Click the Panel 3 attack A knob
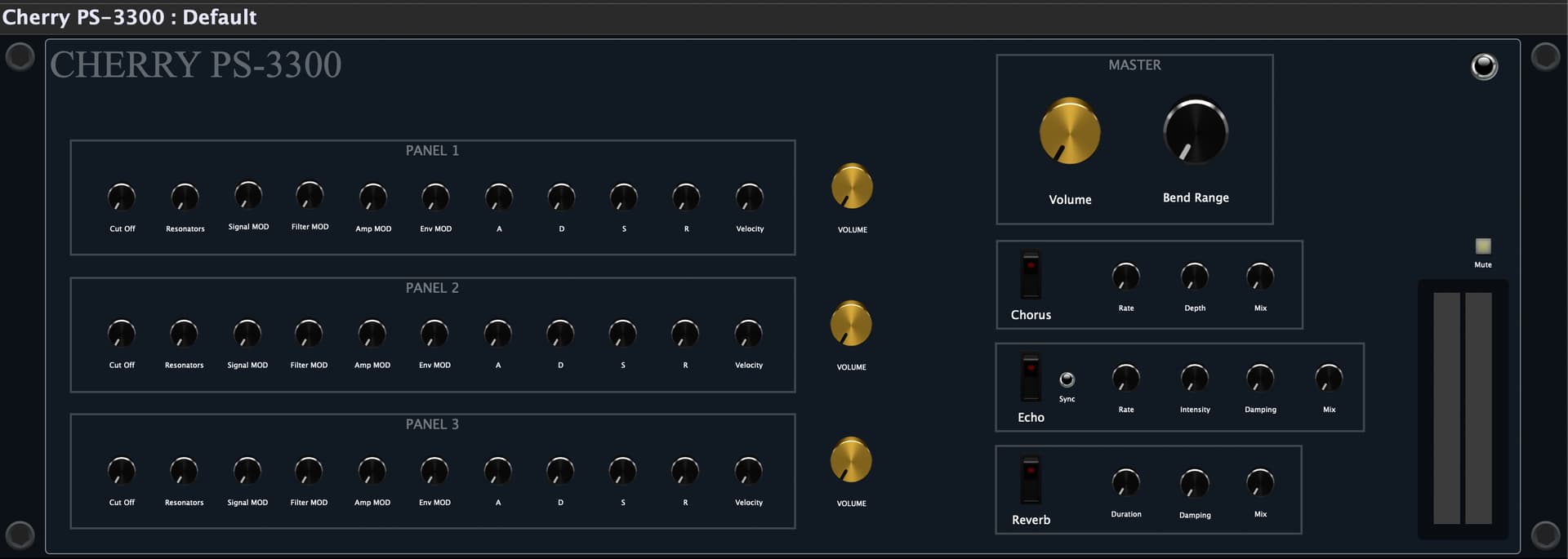 click(498, 470)
